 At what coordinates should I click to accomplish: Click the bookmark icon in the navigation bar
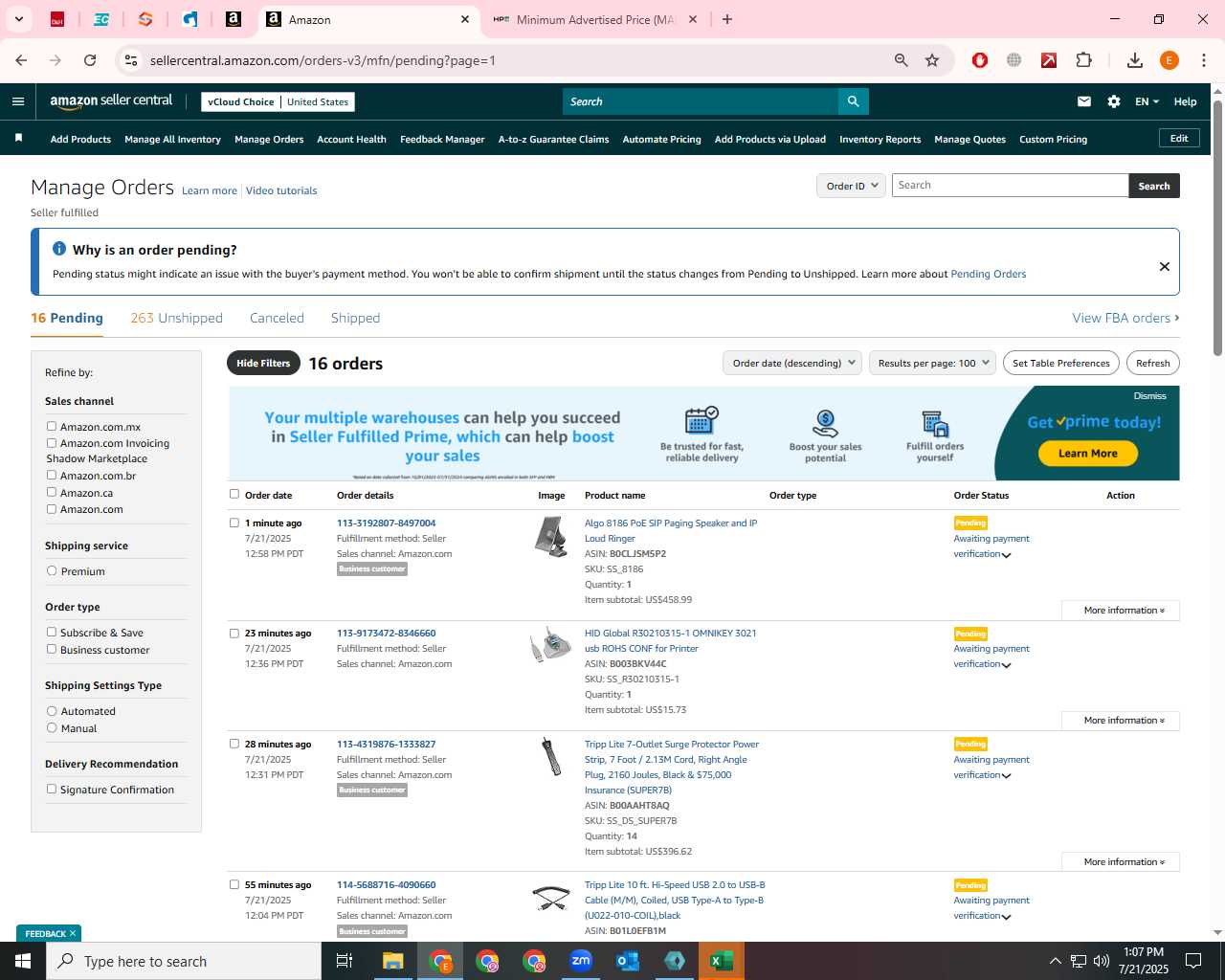pos(18,139)
